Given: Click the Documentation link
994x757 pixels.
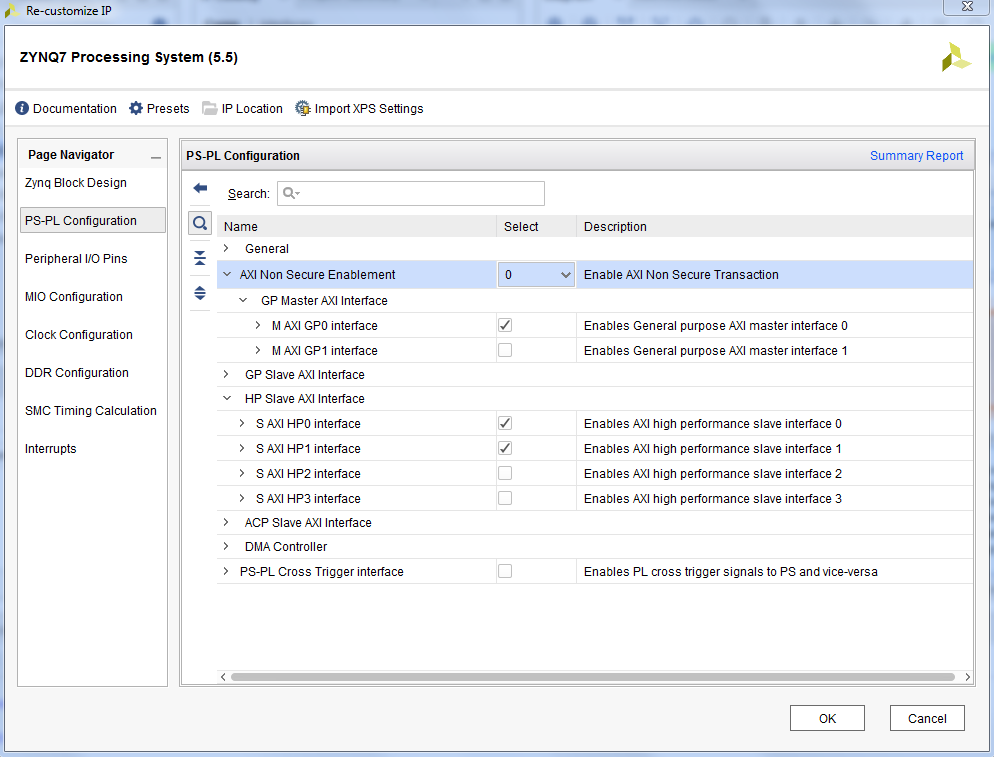Looking at the screenshot, I should click(x=75, y=108).
